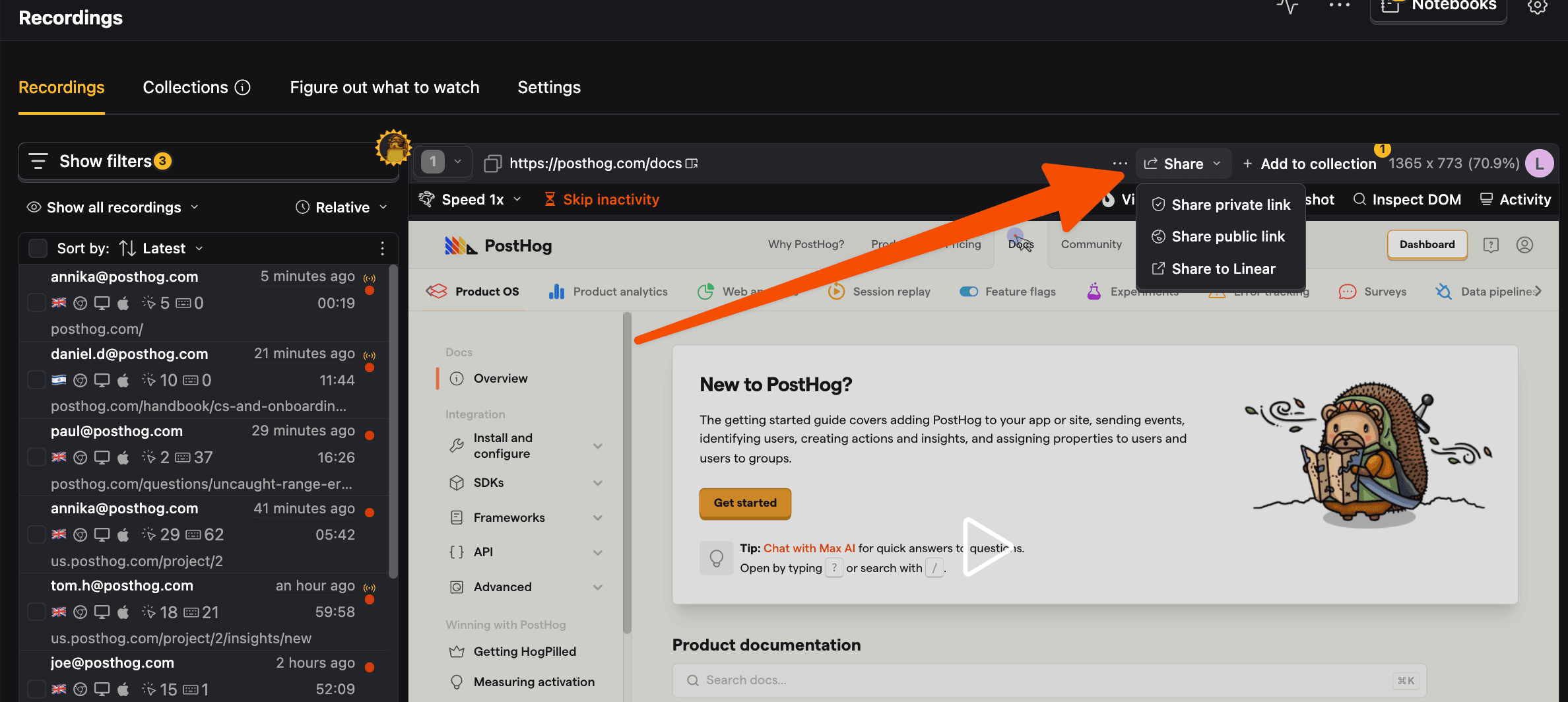Check the annika@posthog.com 5 minutes ago recording
Screen dimensions: 1568x702
(x=36, y=303)
